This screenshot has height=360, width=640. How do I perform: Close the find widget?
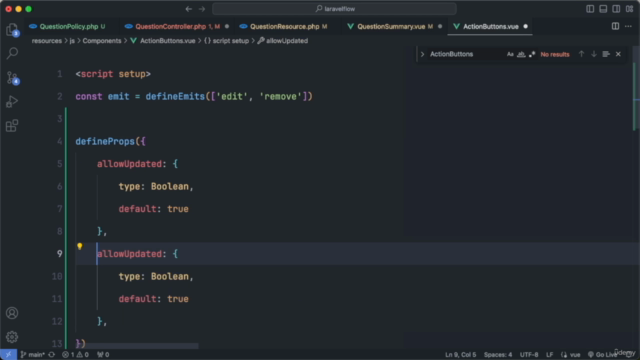point(618,54)
